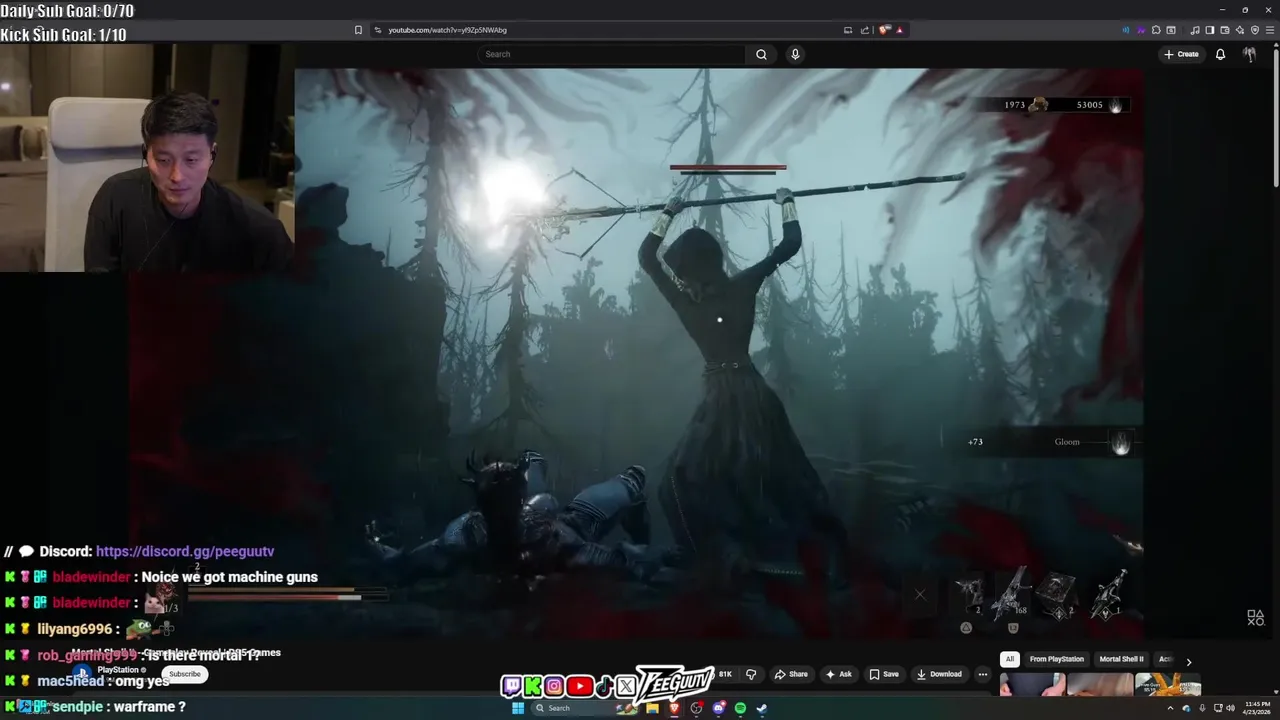Open site settings icon in address bar
Screen dimensions: 1280x720
click(378, 30)
